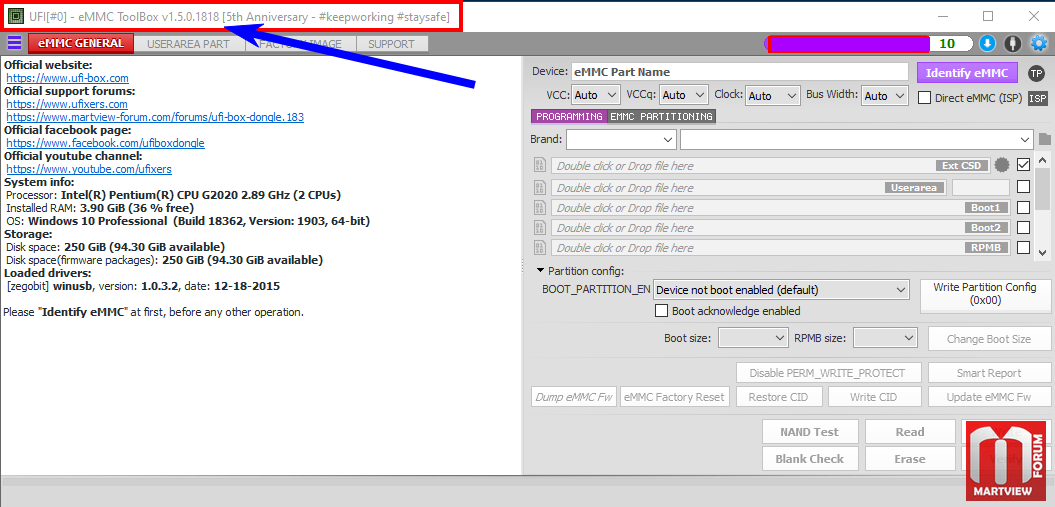This screenshot has height=507, width=1055.
Task: Click file icon of Boot2 row
Action: pos(539,227)
